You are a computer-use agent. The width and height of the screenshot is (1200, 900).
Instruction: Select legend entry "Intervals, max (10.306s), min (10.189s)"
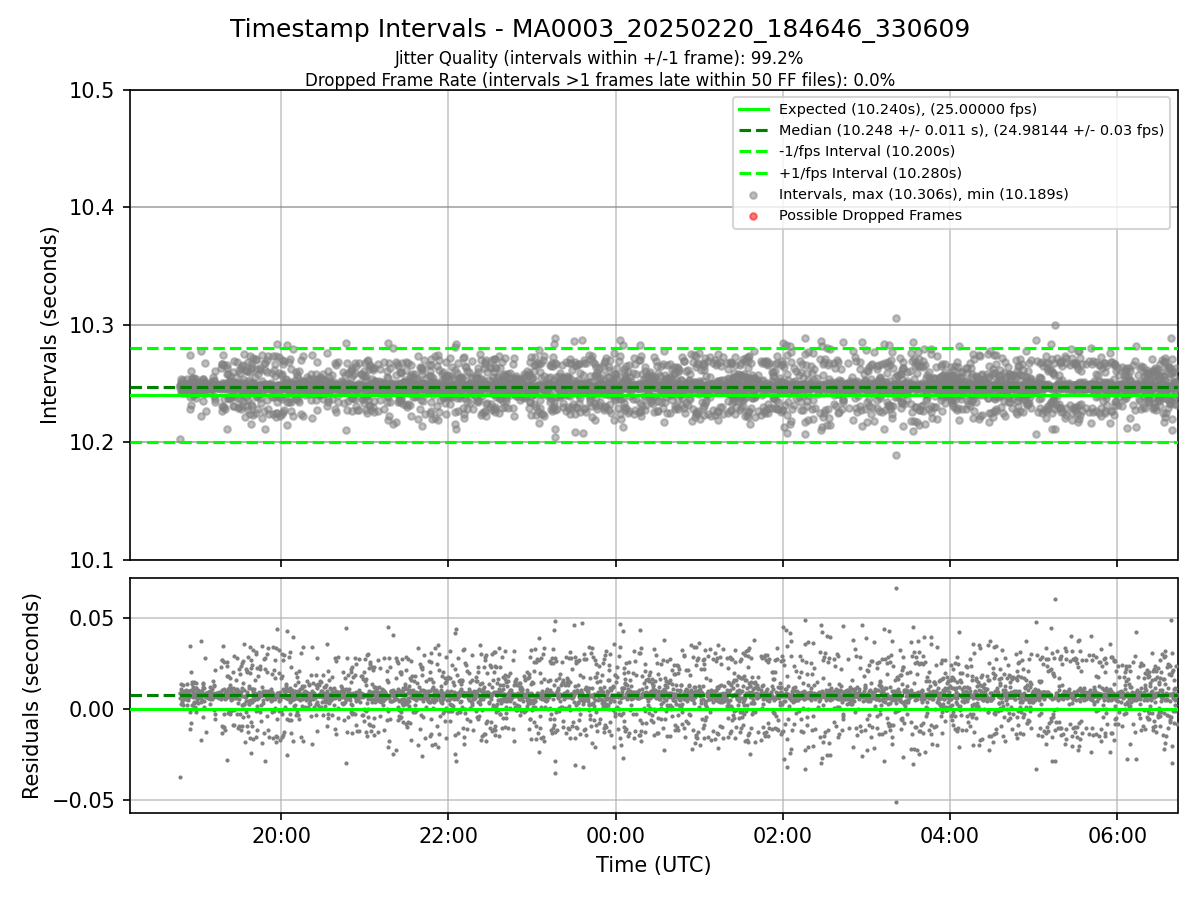(x=924, y=194)
